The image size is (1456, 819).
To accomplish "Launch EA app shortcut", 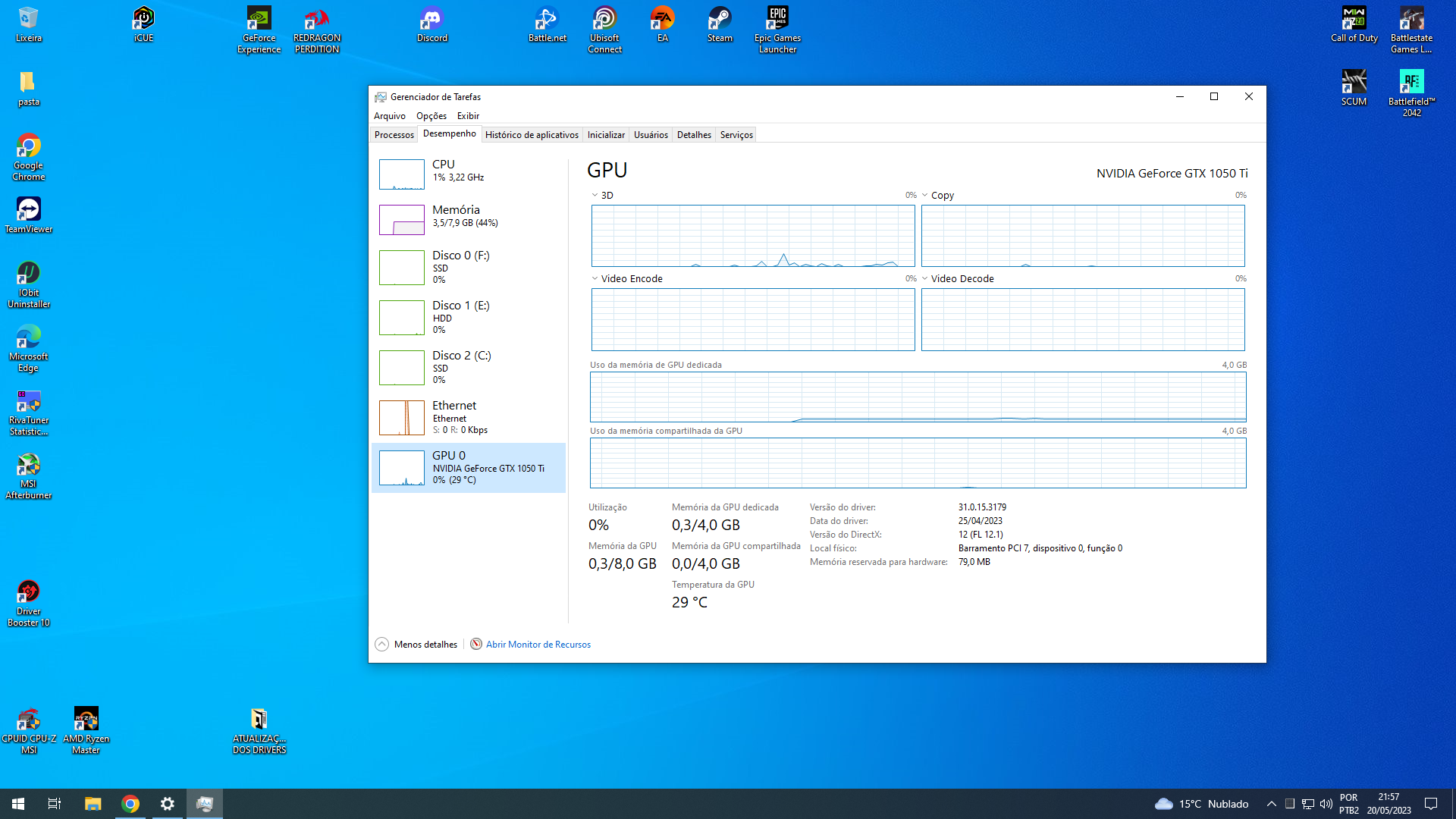I will (x=662, y=24).
